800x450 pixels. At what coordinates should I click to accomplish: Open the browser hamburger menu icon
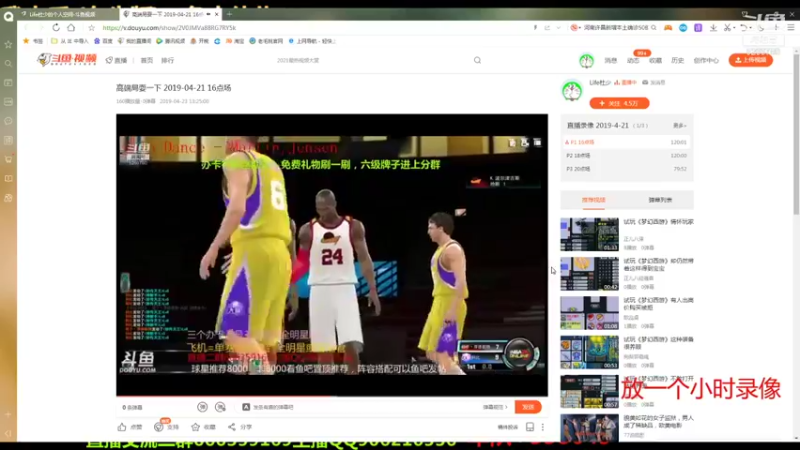pyautogui.click(x=791, y=28)
